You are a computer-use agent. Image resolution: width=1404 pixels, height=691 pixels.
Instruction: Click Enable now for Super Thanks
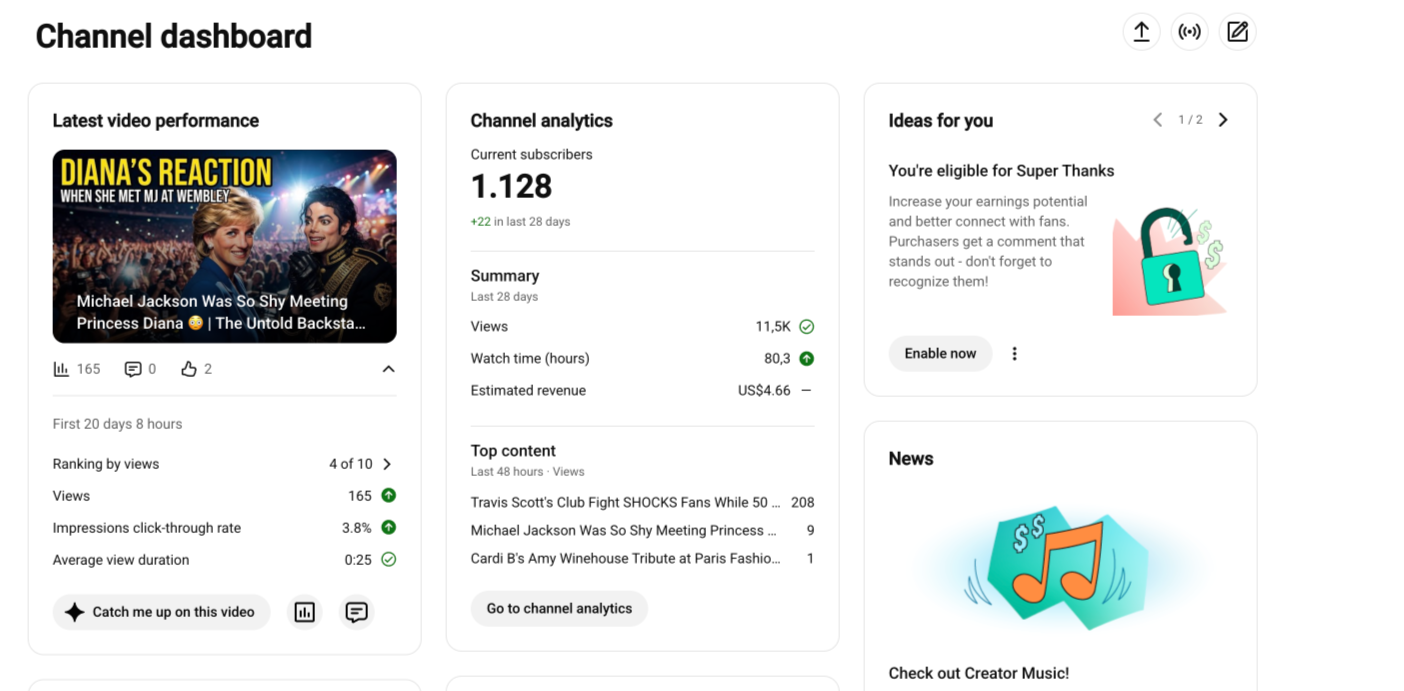(940, 353)
